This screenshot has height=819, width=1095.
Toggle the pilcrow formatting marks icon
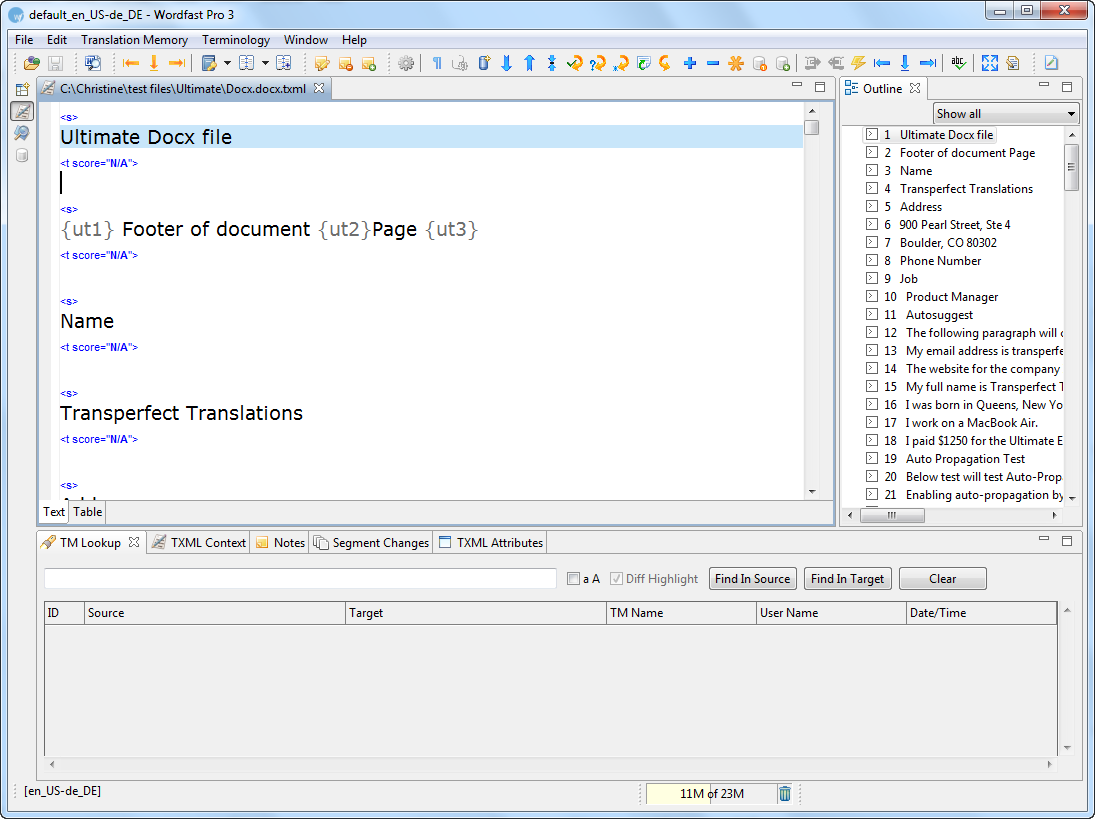click(x=437, y=64)
